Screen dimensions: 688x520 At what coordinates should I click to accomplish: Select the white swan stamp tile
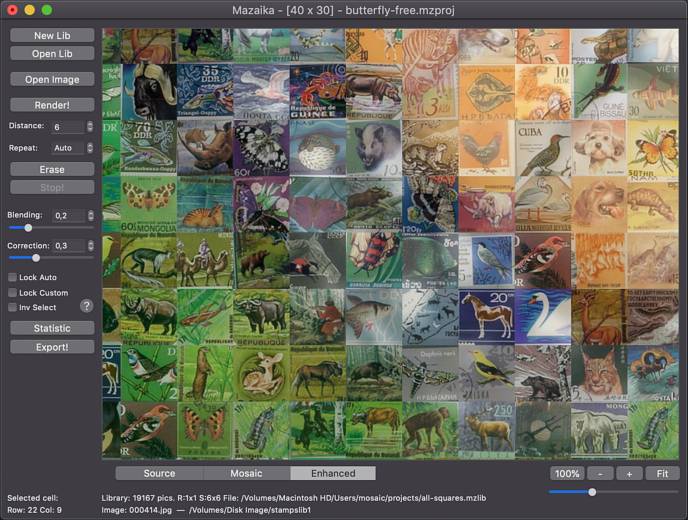543,316
